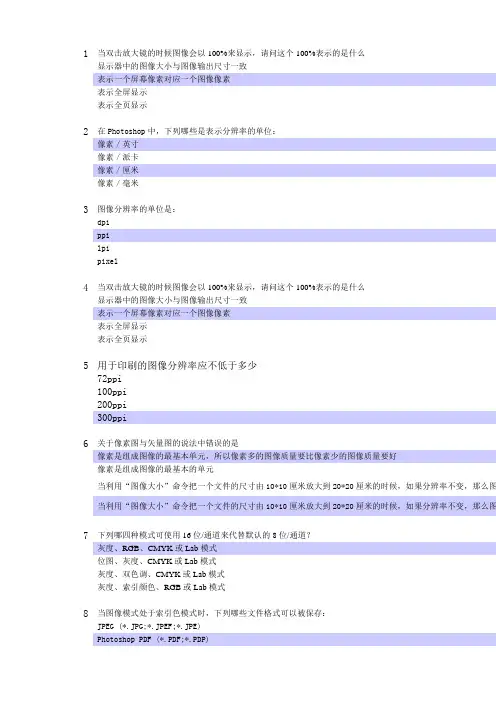
Task: Select the '200ppi' option
Action: point(112,405)
